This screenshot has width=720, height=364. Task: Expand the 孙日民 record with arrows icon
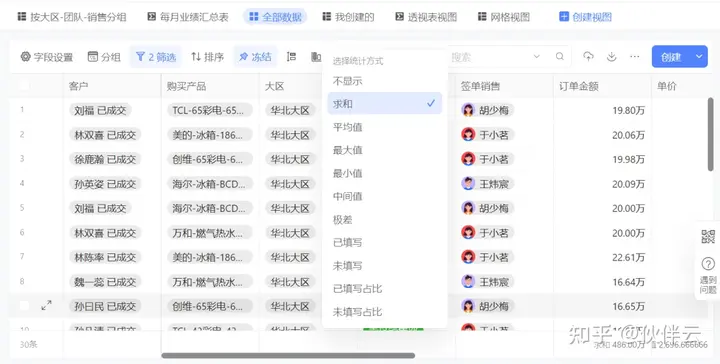(x=46, y=305)
